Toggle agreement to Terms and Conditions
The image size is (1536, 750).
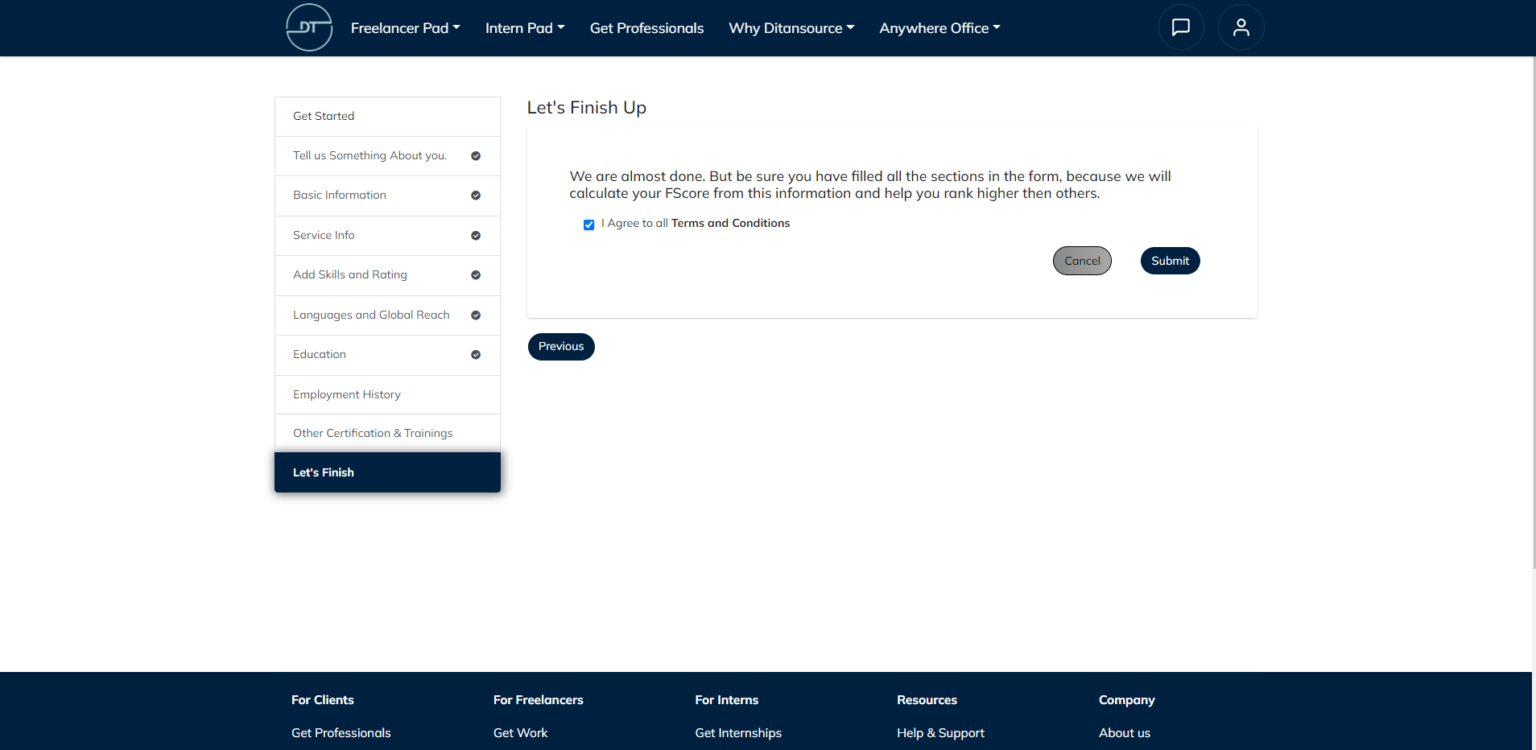click(589, 224)
